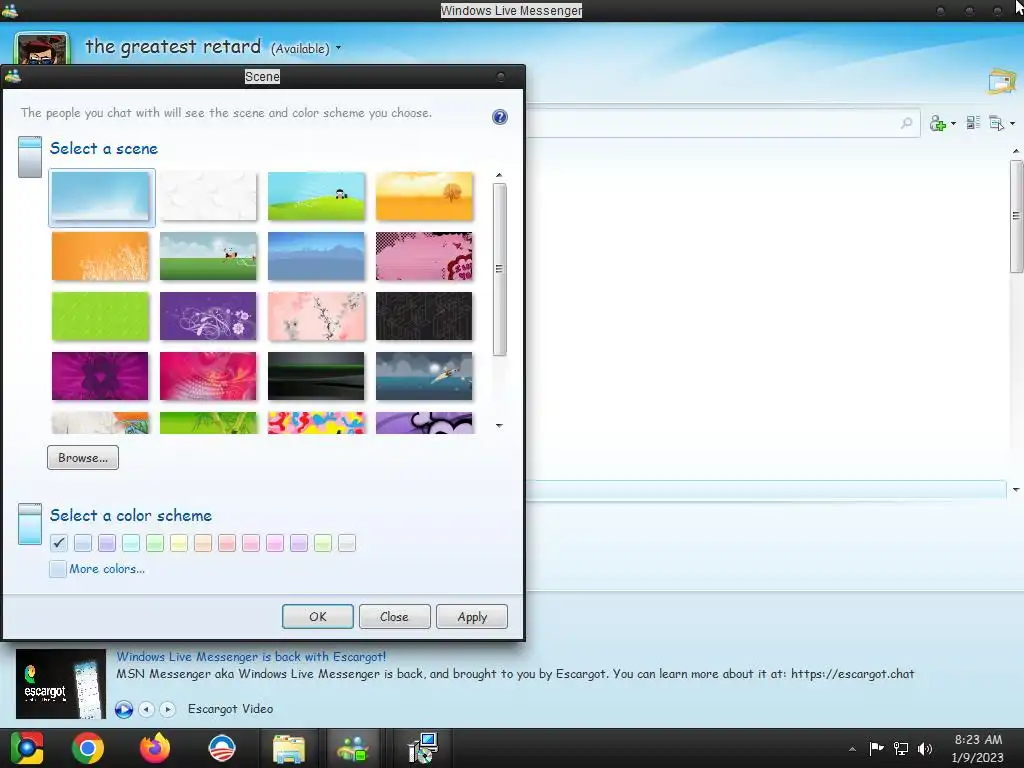This screenshot has height=768, width=1024.
Task: Choose the red color scheme swatch
Action: (227, 543)
